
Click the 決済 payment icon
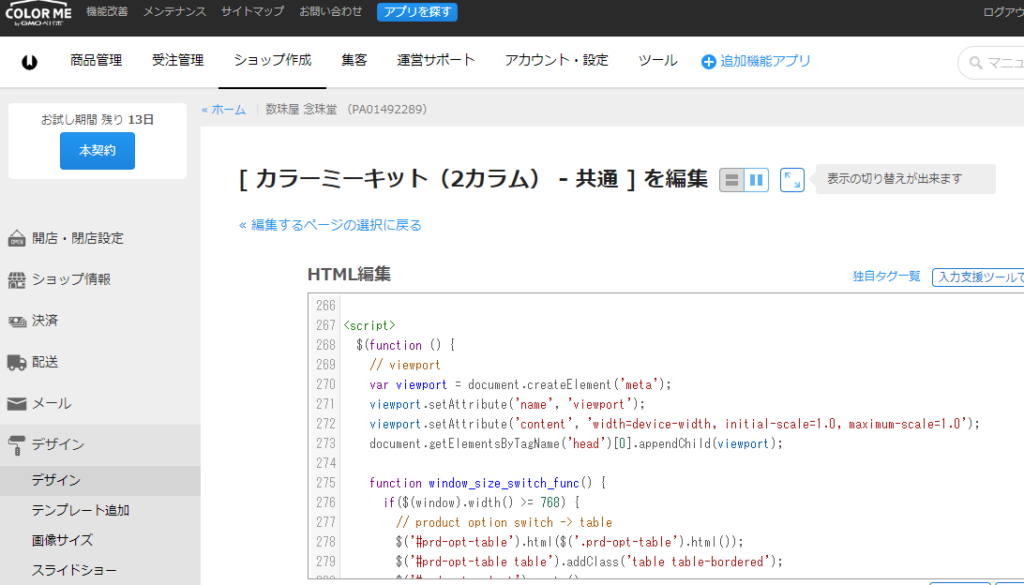17,321
